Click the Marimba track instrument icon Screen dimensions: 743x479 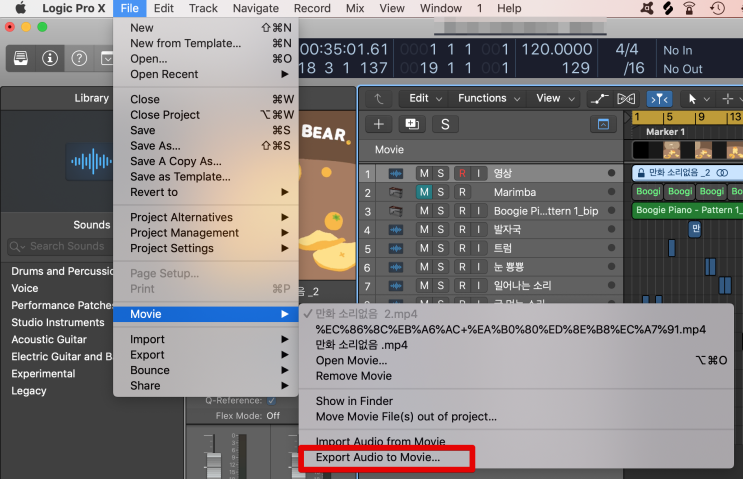click(396, 192)
